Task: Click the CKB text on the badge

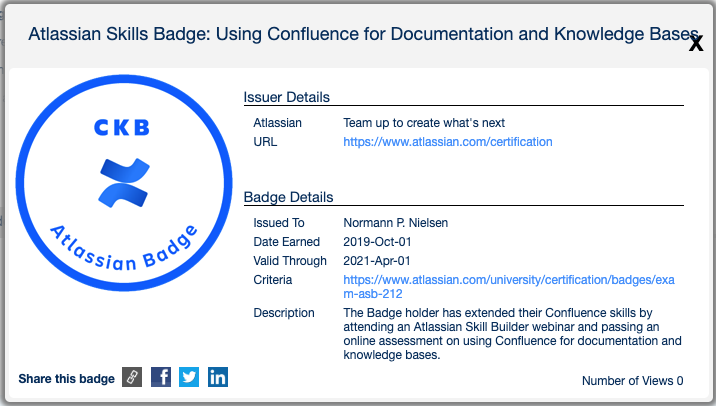Action: [x=121, y=128]
